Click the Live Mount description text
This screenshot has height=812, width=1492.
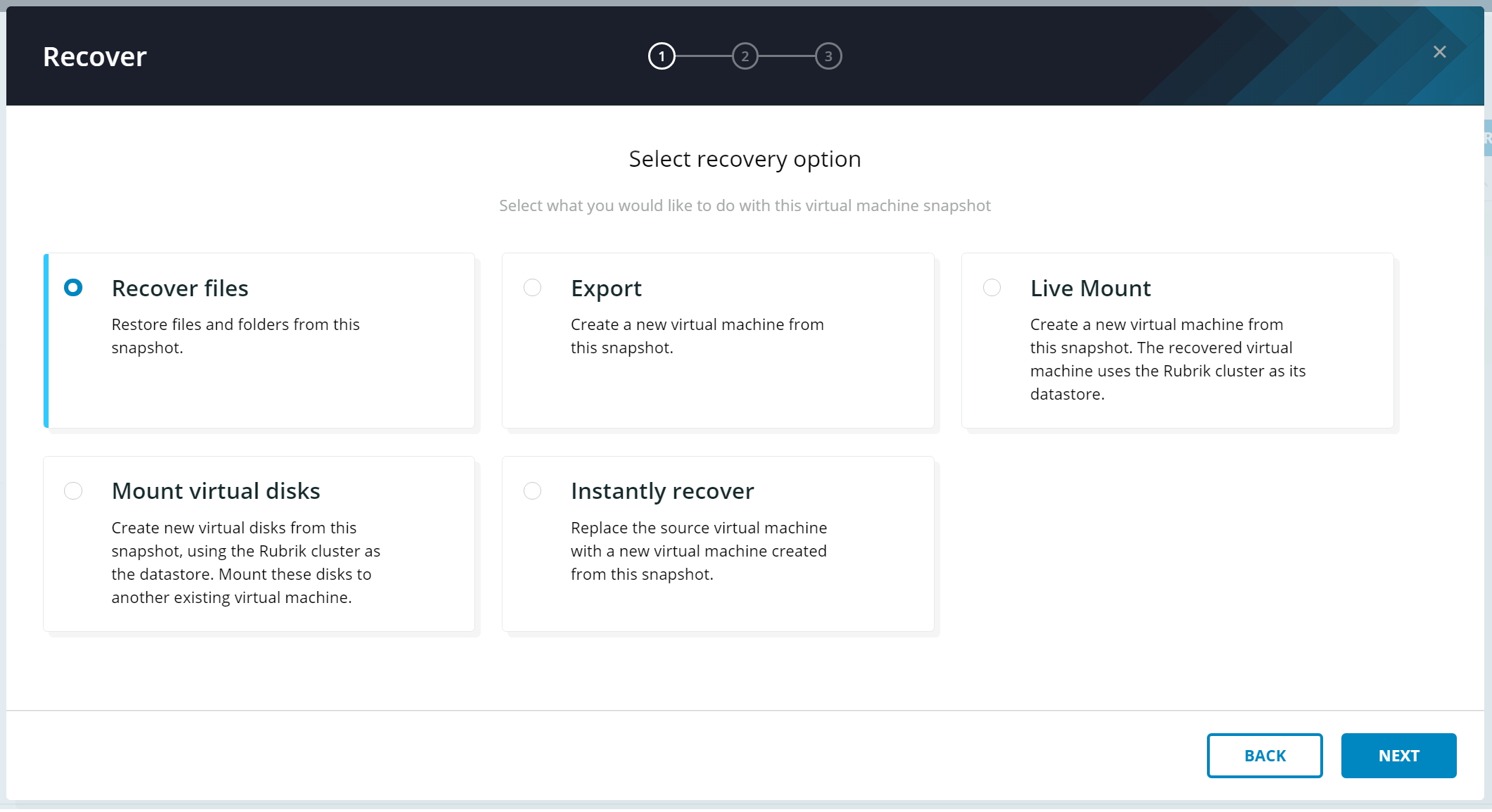pos(1167,359)
